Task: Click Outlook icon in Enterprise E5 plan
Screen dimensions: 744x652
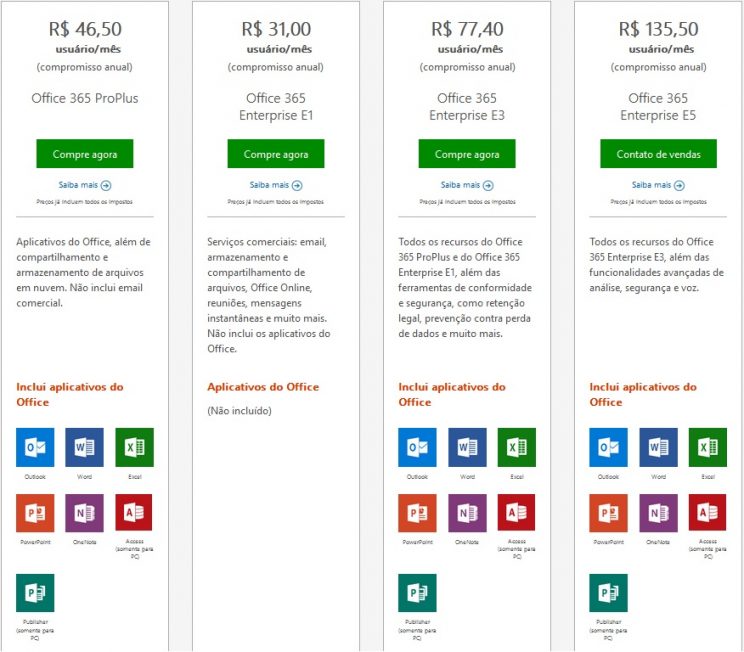Action: pyautogui.click(x=608, y=447)
